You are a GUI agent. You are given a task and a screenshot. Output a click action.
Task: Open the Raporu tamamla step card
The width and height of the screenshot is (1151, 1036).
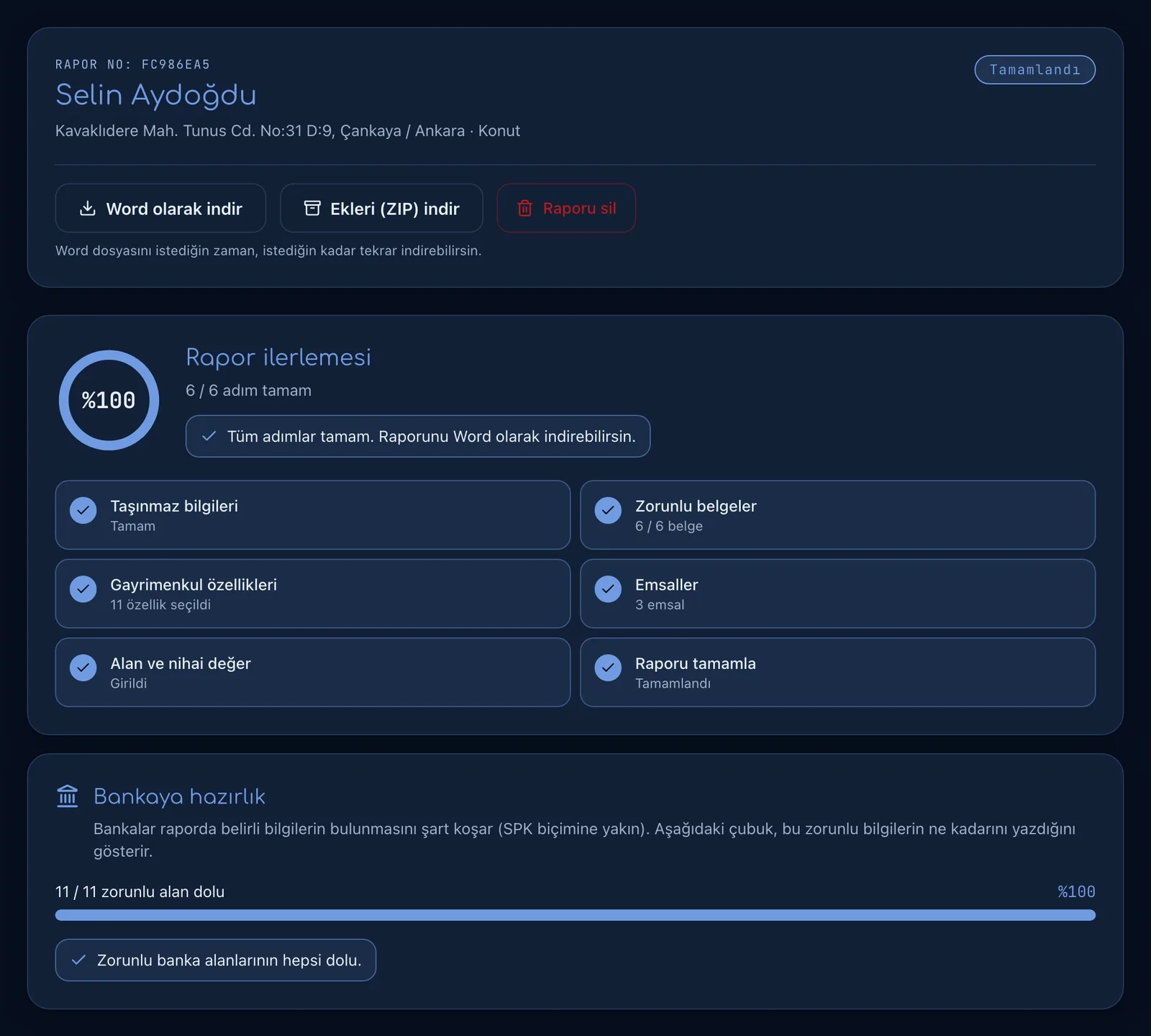(838, 672)
